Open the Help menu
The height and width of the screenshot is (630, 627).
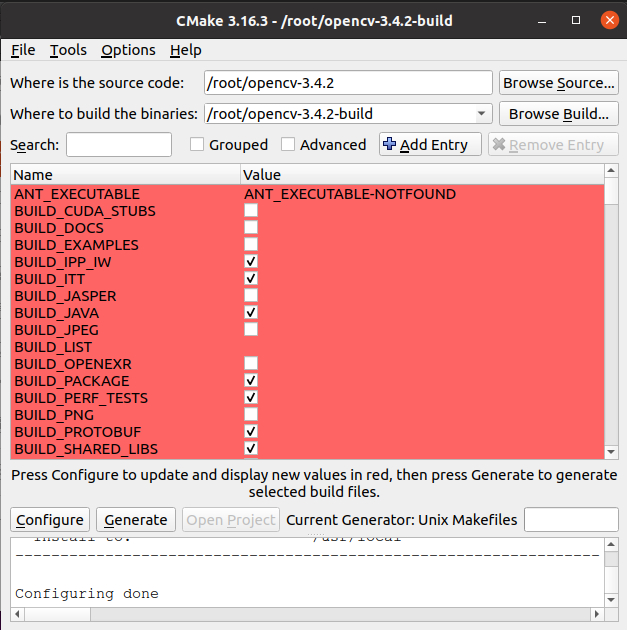point(185,50)
